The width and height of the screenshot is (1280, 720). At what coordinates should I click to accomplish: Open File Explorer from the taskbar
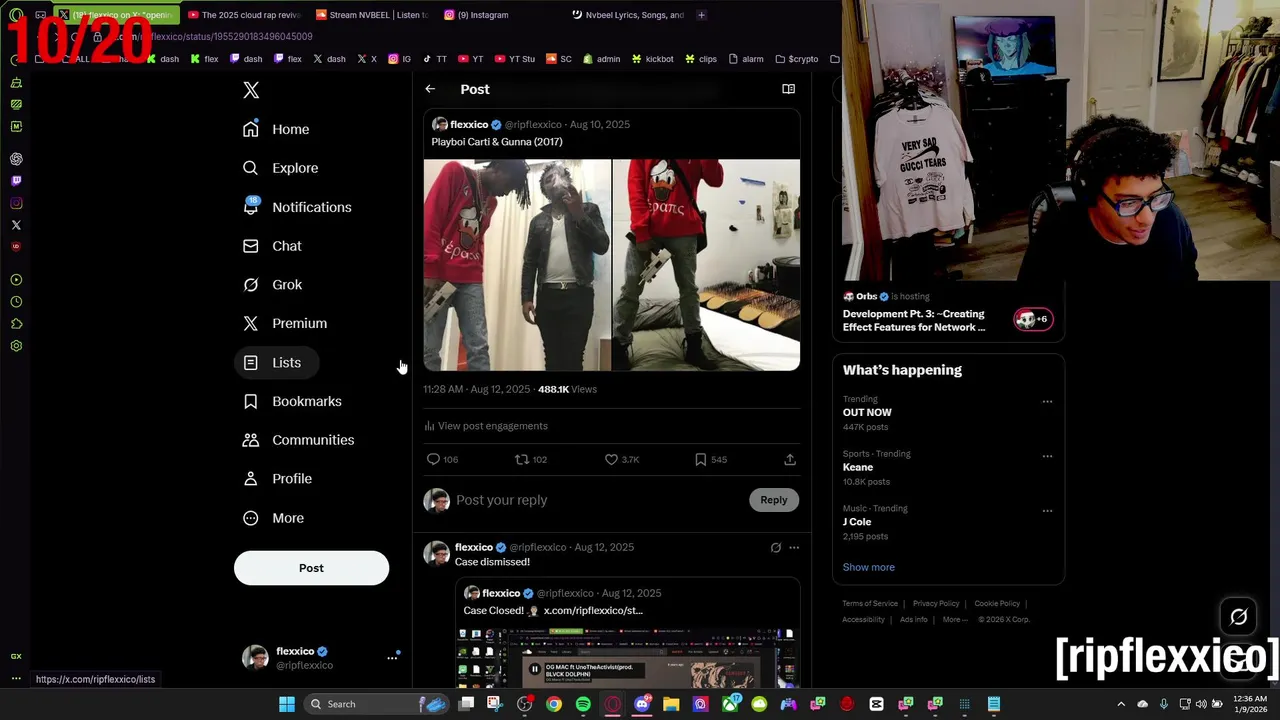click(671, 704)
